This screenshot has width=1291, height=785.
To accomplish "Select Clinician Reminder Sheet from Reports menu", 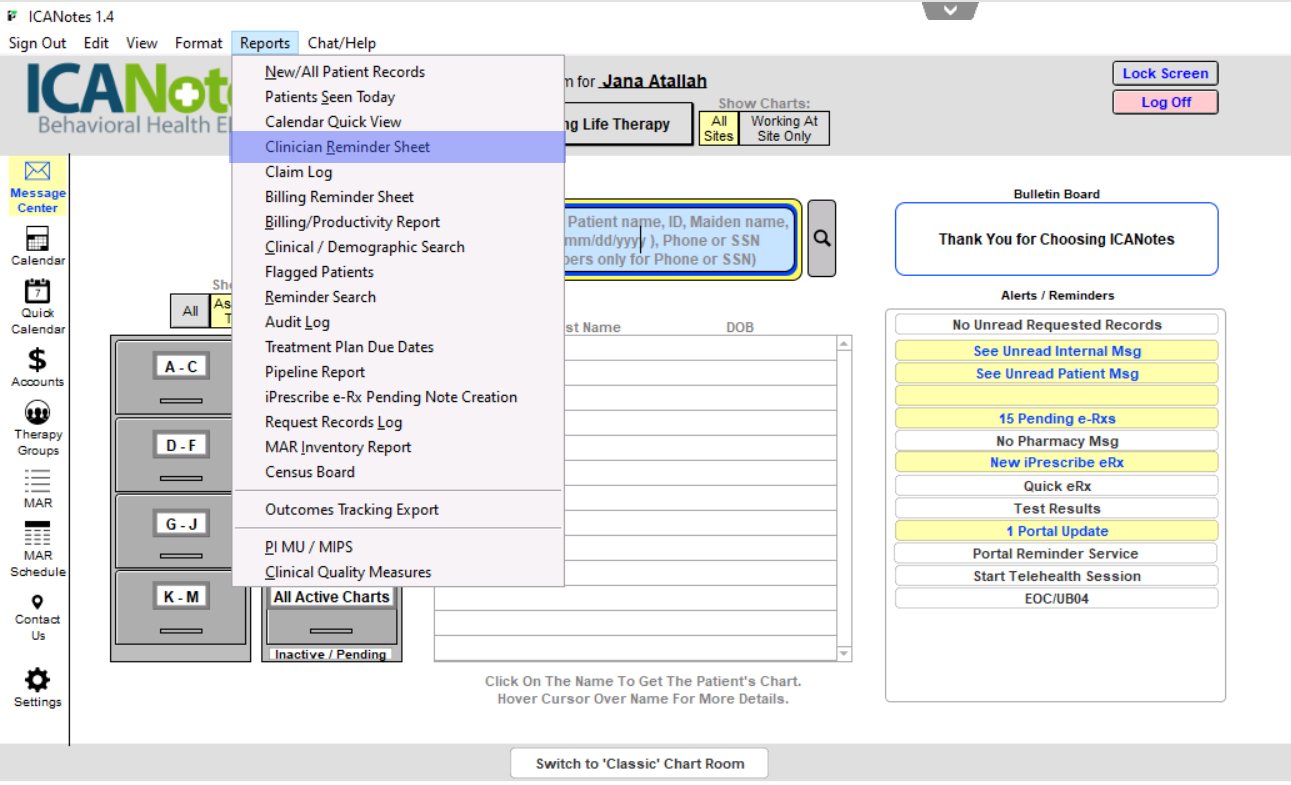I will tap(347, 147).
